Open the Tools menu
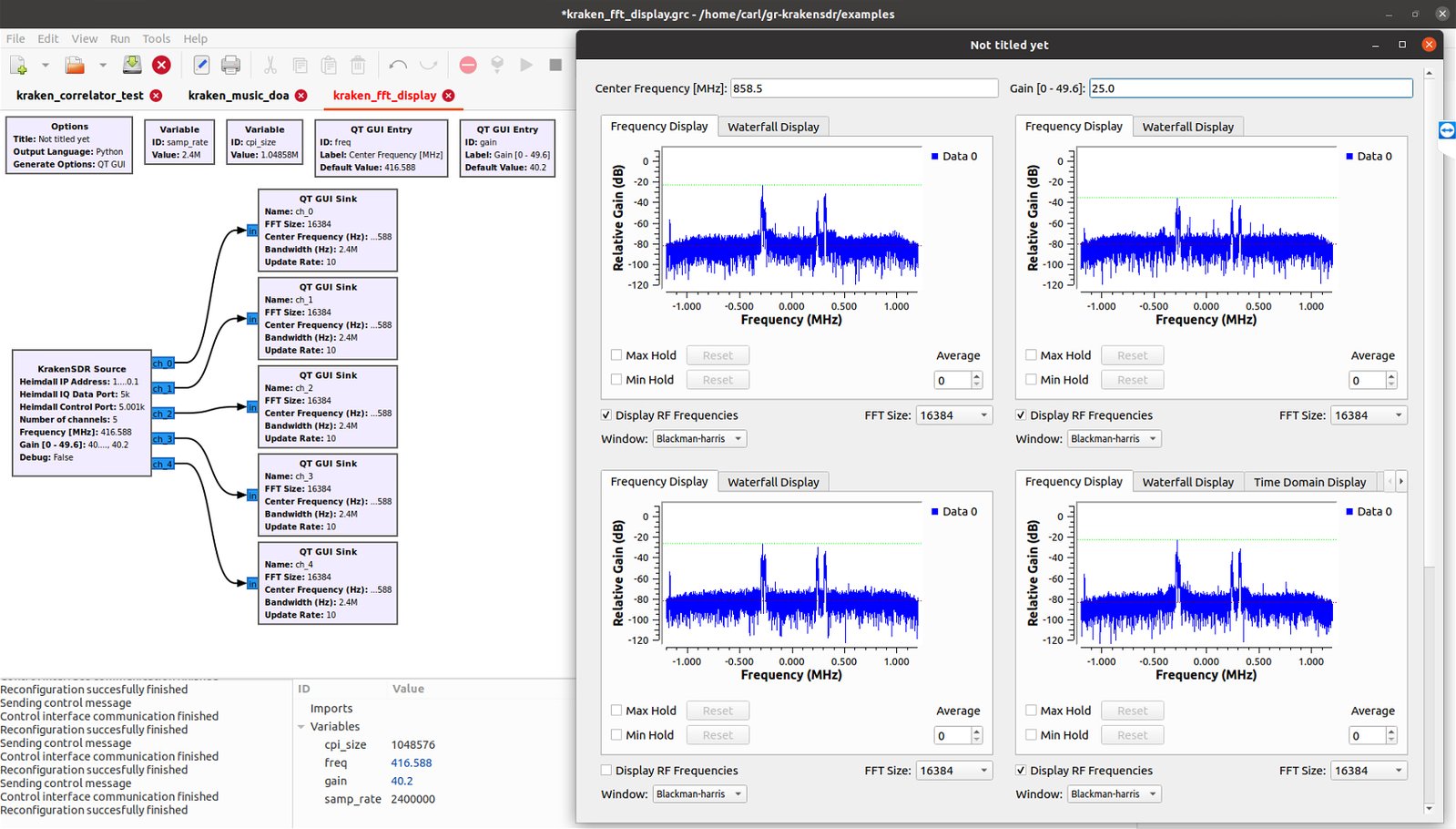This screenshot has width=1456, height=829. tap(156, 38)
